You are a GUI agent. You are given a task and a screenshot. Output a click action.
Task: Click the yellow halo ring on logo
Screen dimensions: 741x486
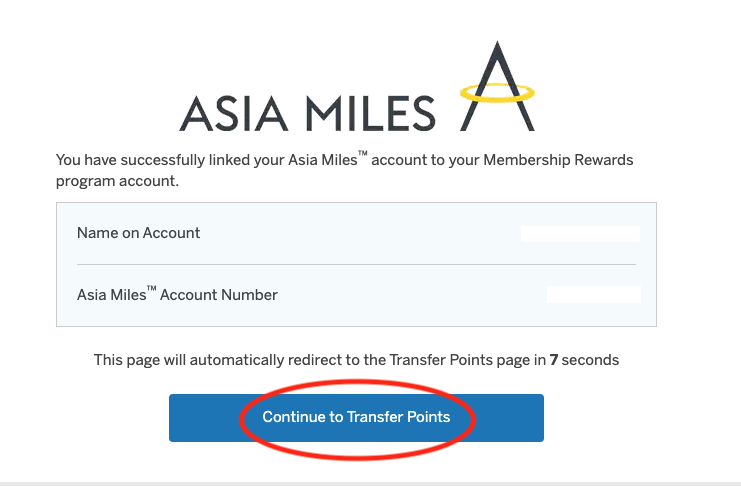pos(497,93)
